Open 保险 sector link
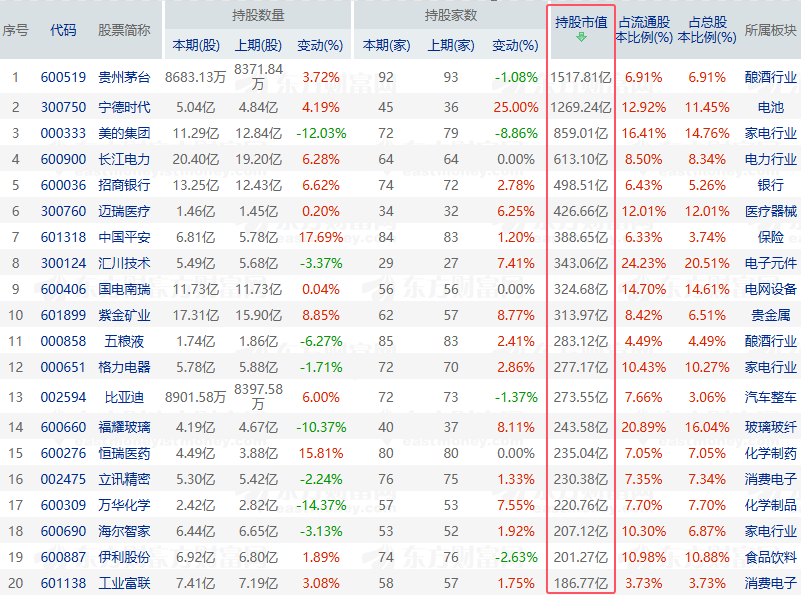This screenshot has width=801, height=596. (770, 237)
